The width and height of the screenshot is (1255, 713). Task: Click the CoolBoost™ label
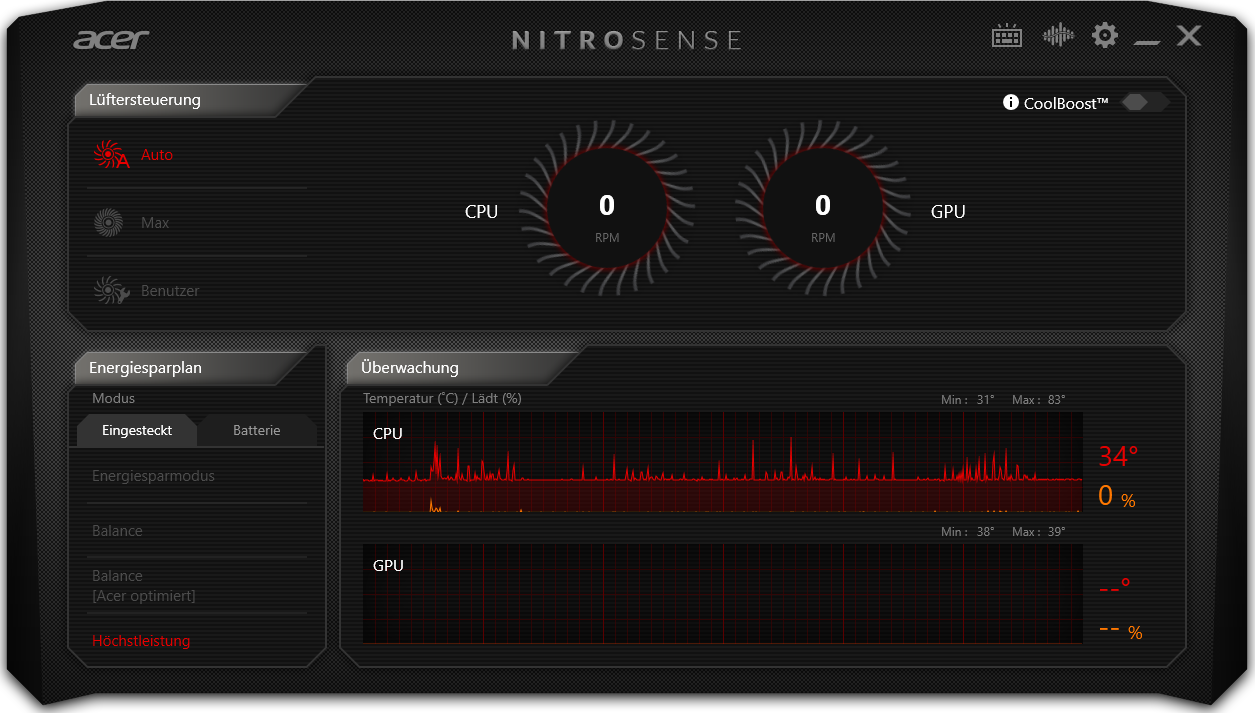[1066, 103]
